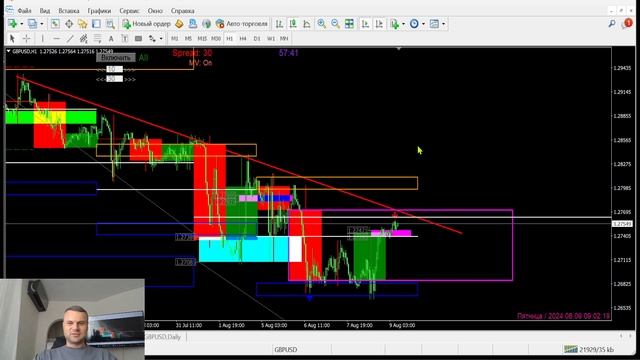
Task: Open the search magnifier in top right
Action: coord(612,24)
